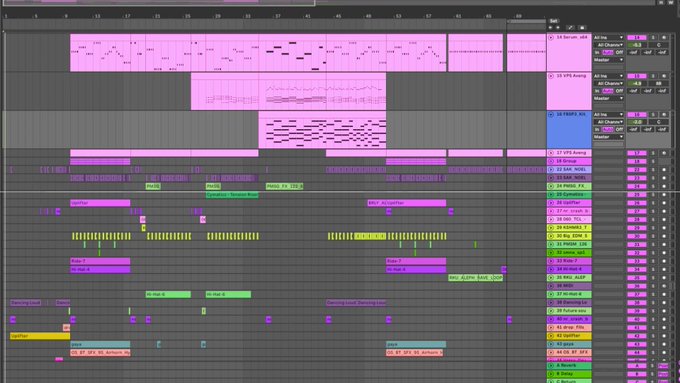The image size is (680, 383).
Task: Arm track 26 Uplifter for recording
Action: pos(664,203)
